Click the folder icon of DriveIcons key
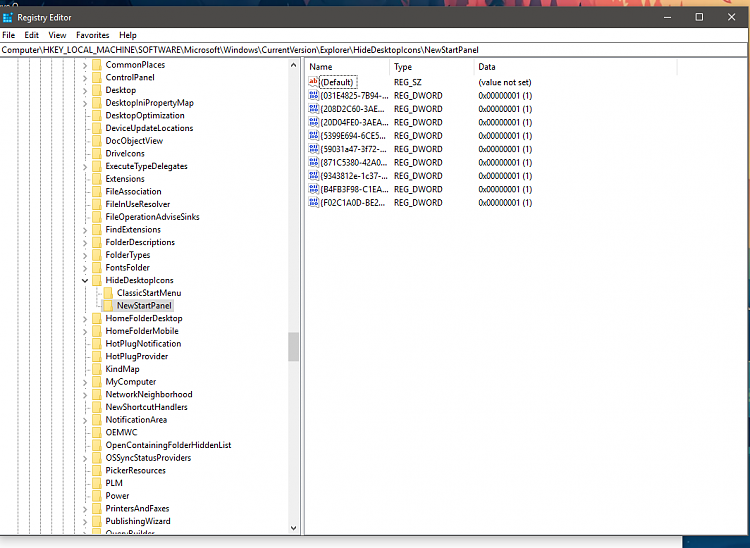The height and width of the screenshot is (548, 750). (x=97, y=153)
